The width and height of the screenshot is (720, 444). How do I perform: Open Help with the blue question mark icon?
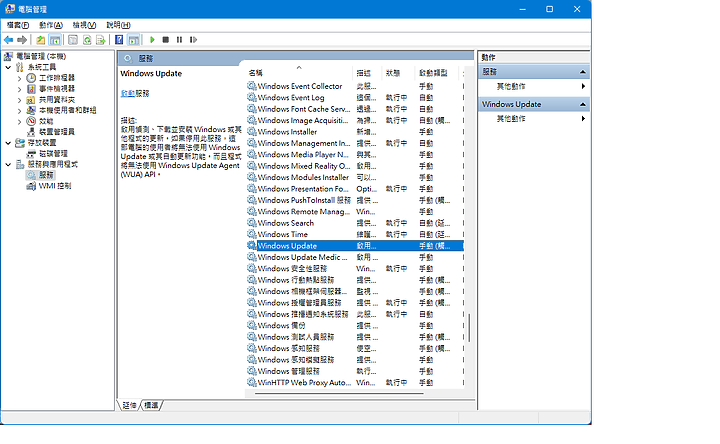click(119, 40)
